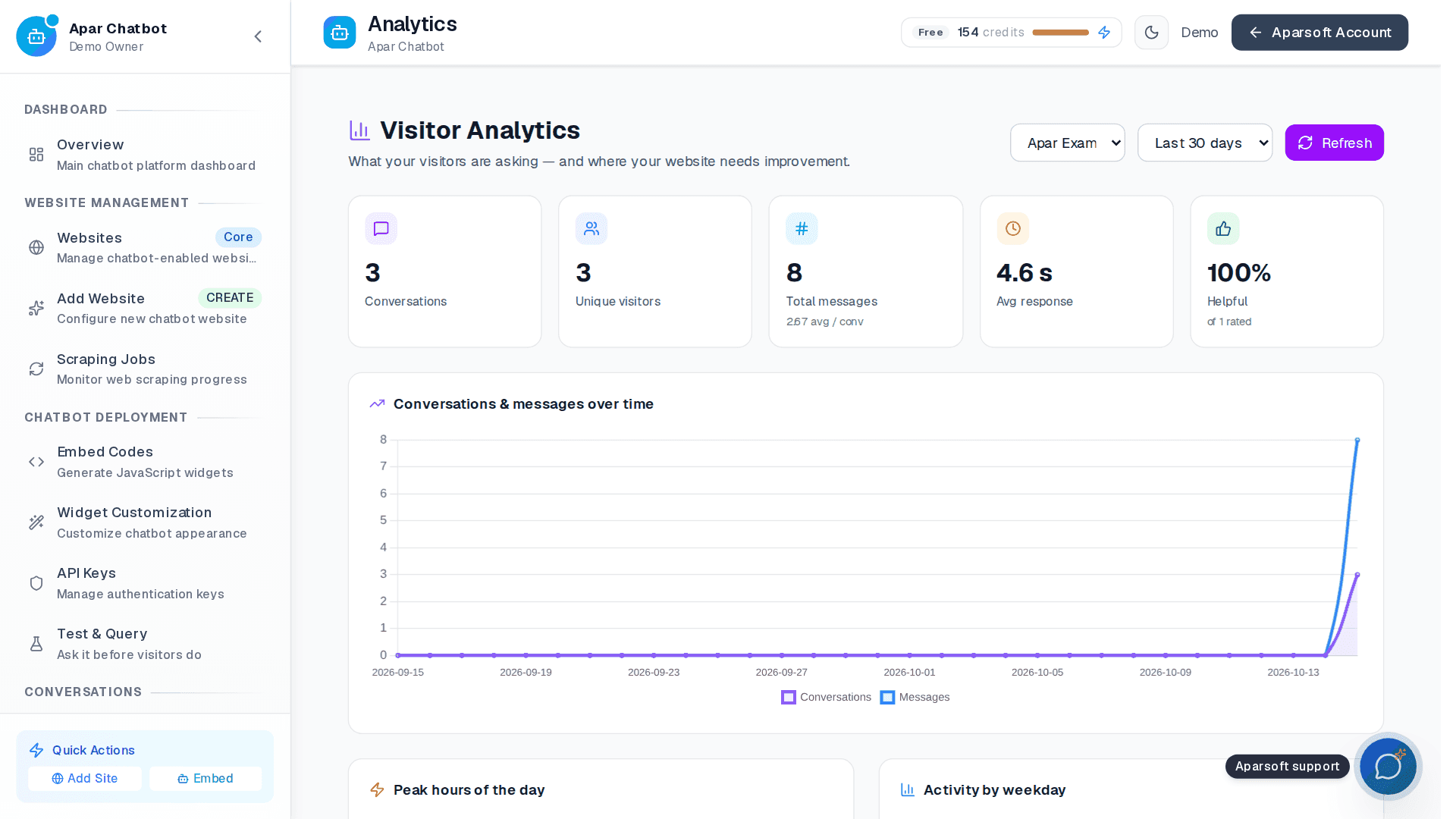Open the Last 30 days range dropdown
Image resolution: width=1456 pixels, height=819 pixels.
(1205, 143)
